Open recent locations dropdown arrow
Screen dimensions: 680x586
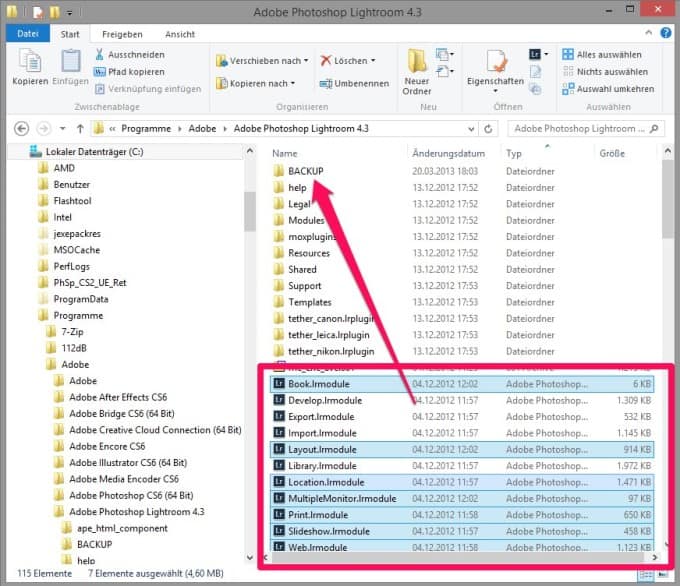[x=62, y=129]
